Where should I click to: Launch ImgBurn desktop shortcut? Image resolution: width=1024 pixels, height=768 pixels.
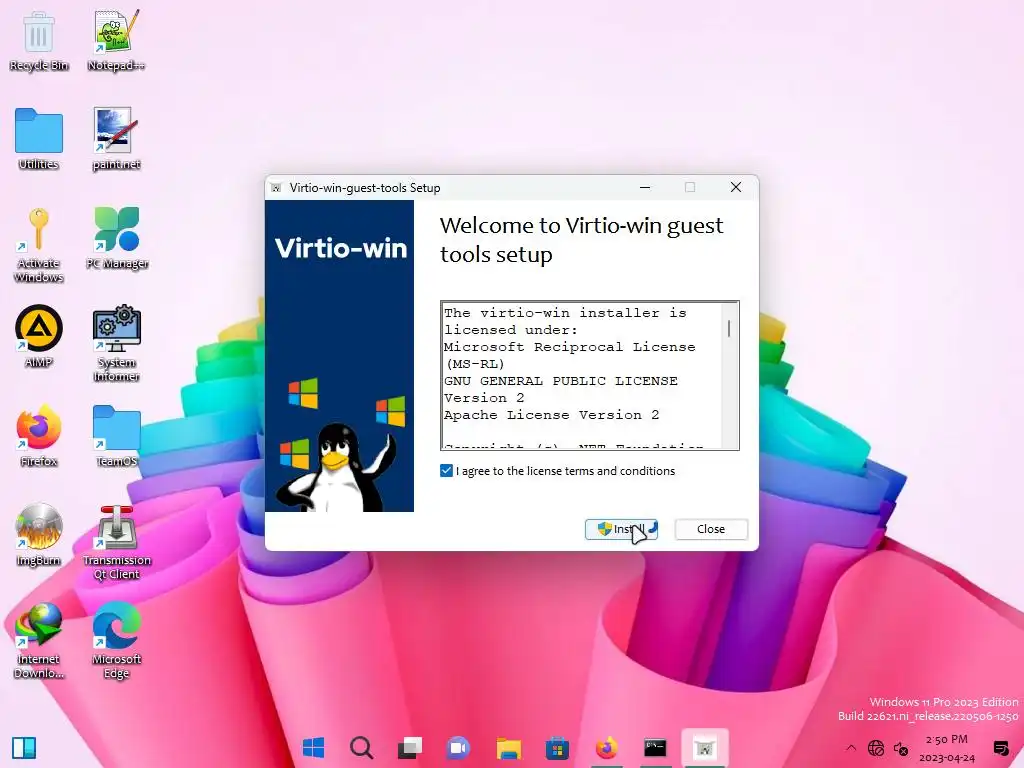coord(39,536)
